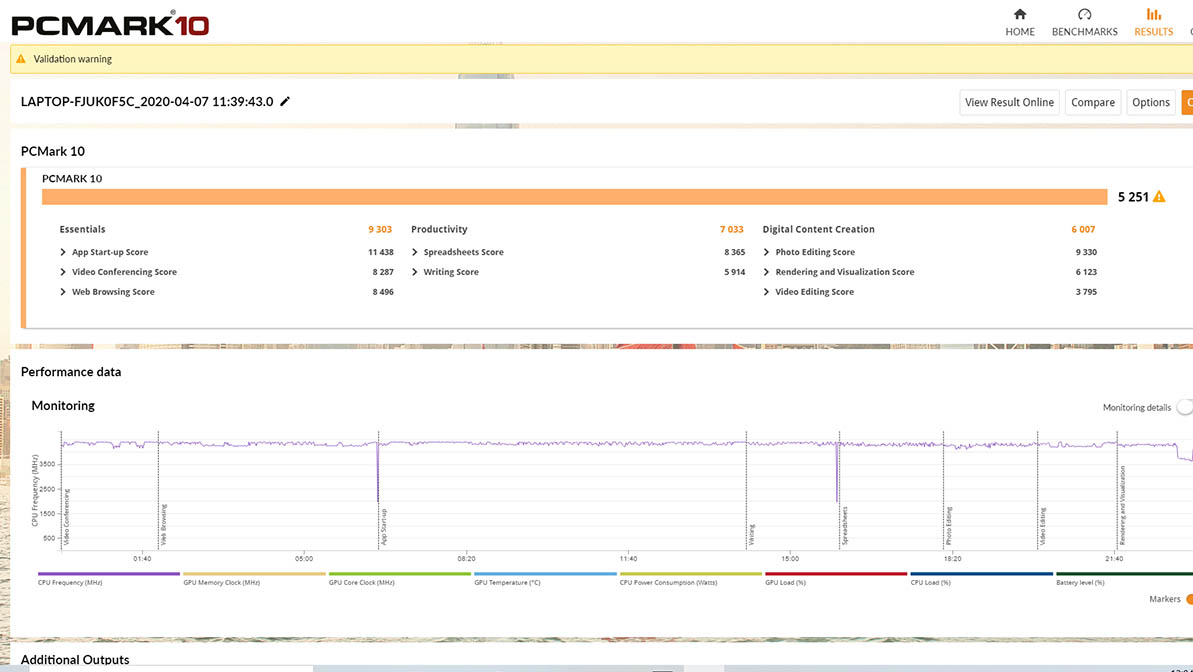Image resolution: width=1193 pixels, height=672 pixels.
Task: Click the purple CPU Frequency legend swatch
Action: click(x=109, y=574)
